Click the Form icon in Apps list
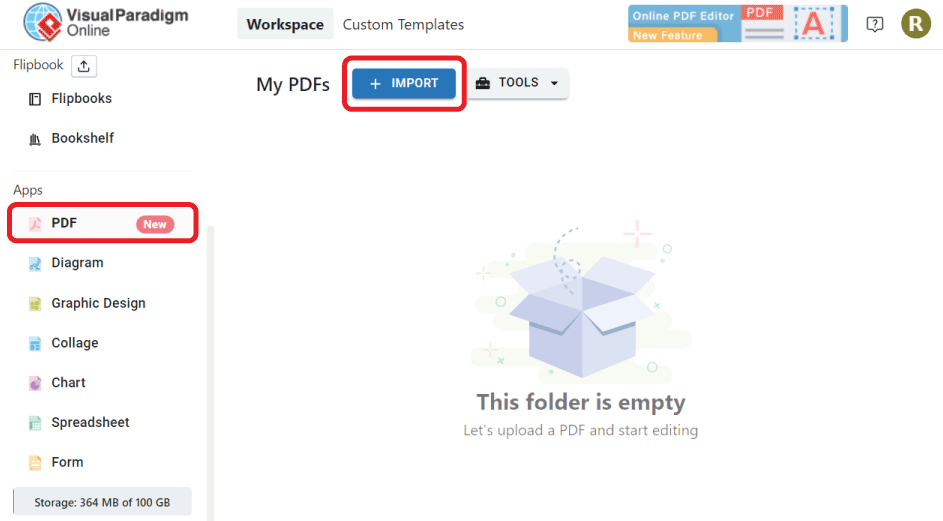This screenshot has height=521, width=943. pos(35,463)
